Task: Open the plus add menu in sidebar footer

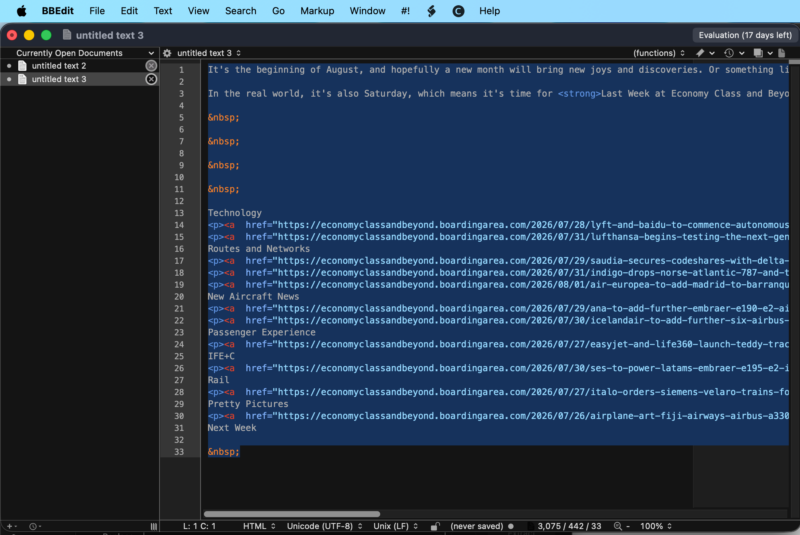Action: (x=11, y=526)
